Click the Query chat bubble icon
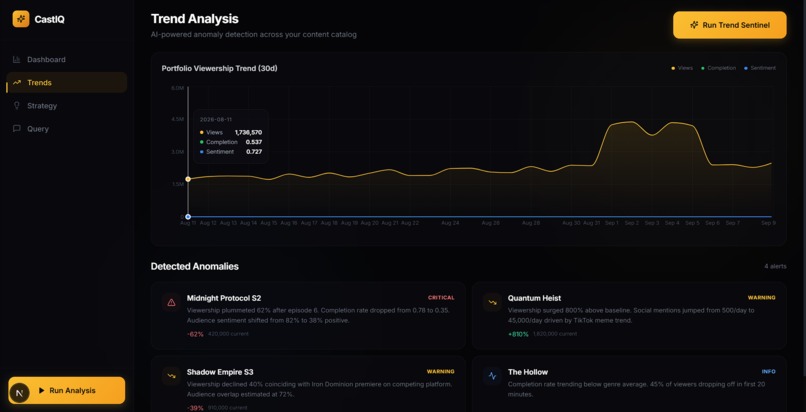The width and height of the screenshot is (806, 412). [x=16, y=129]
